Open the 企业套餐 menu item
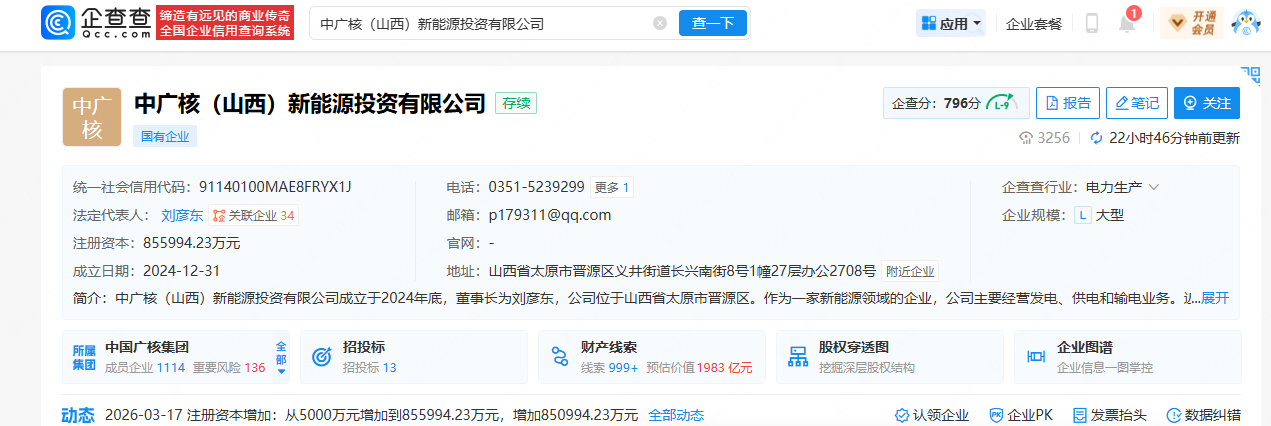 [x=1034, y=24]
